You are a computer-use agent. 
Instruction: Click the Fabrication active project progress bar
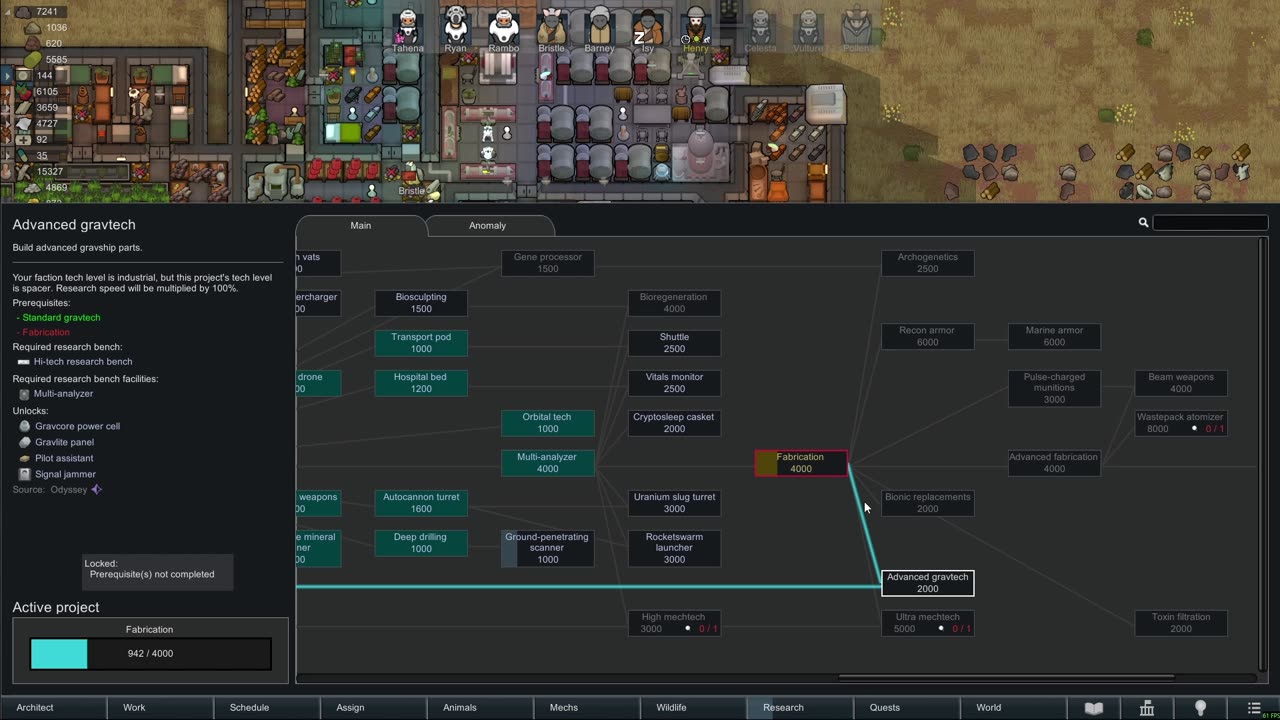[150, 654]
